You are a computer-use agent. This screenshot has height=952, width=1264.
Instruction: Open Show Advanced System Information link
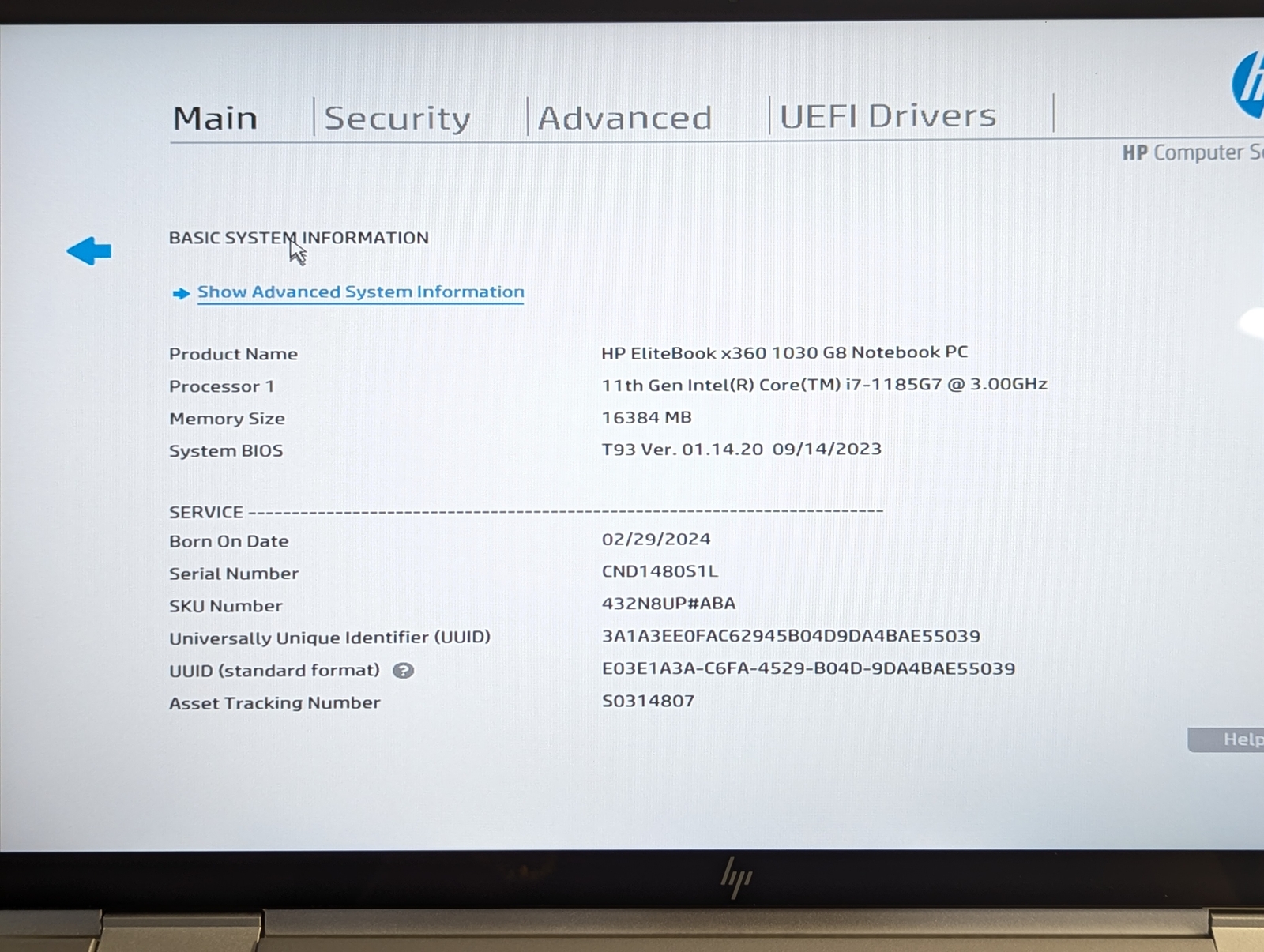click(x=360, y=292)
